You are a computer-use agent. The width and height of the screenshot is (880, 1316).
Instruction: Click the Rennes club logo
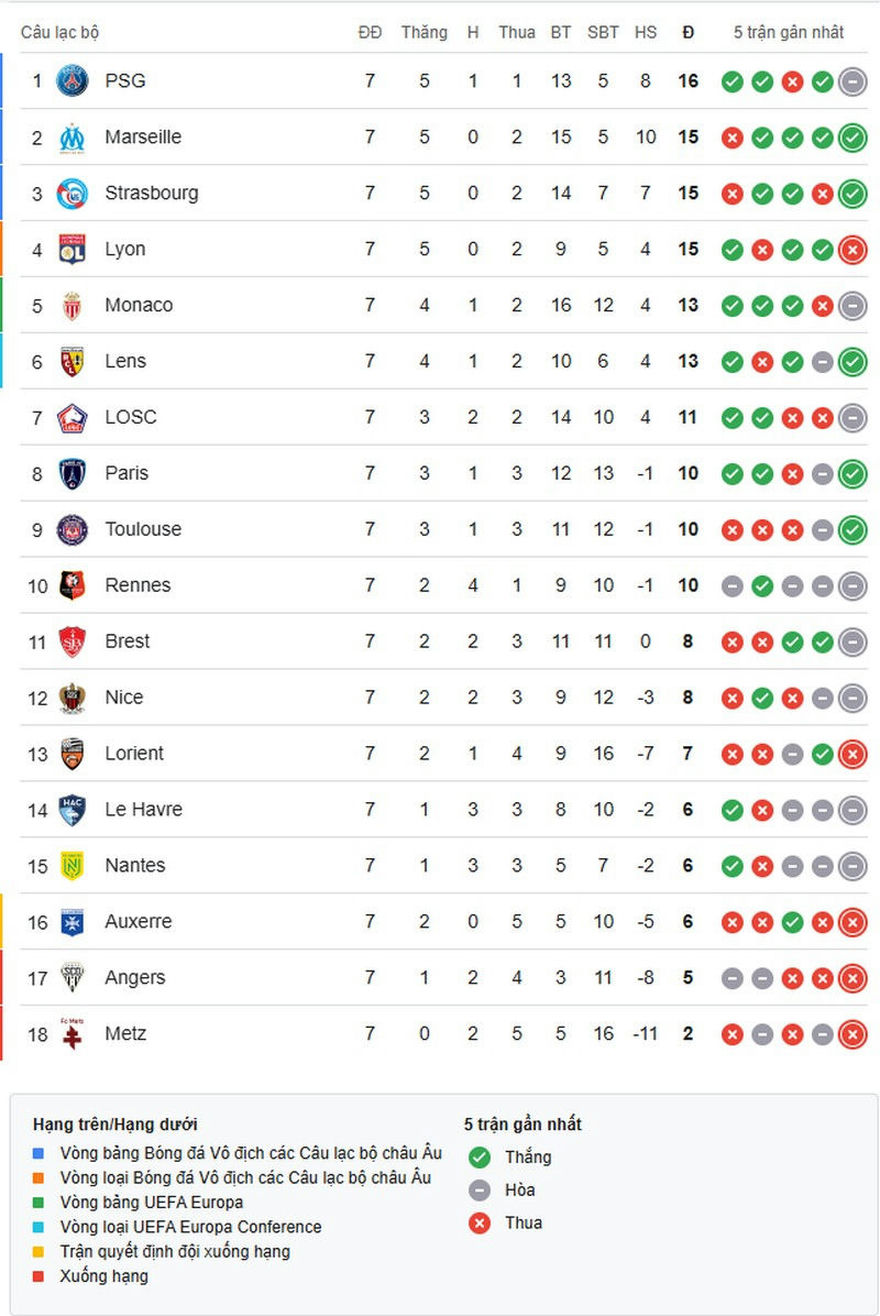tap(72, 585)
